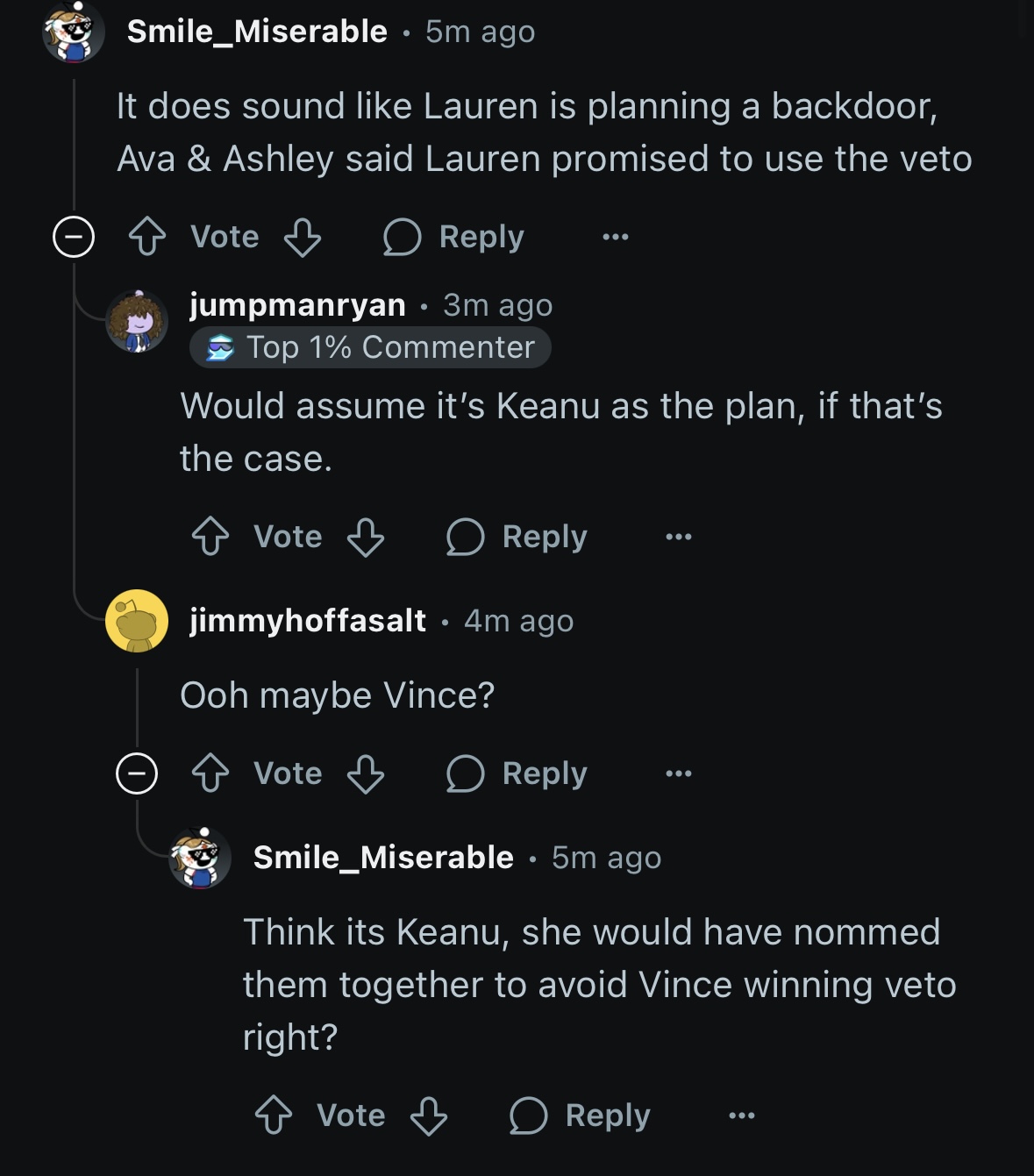Open jimmyhoffasalt's profile via yellow avatar
The image size is (1034, 1176).
(137, 621)
